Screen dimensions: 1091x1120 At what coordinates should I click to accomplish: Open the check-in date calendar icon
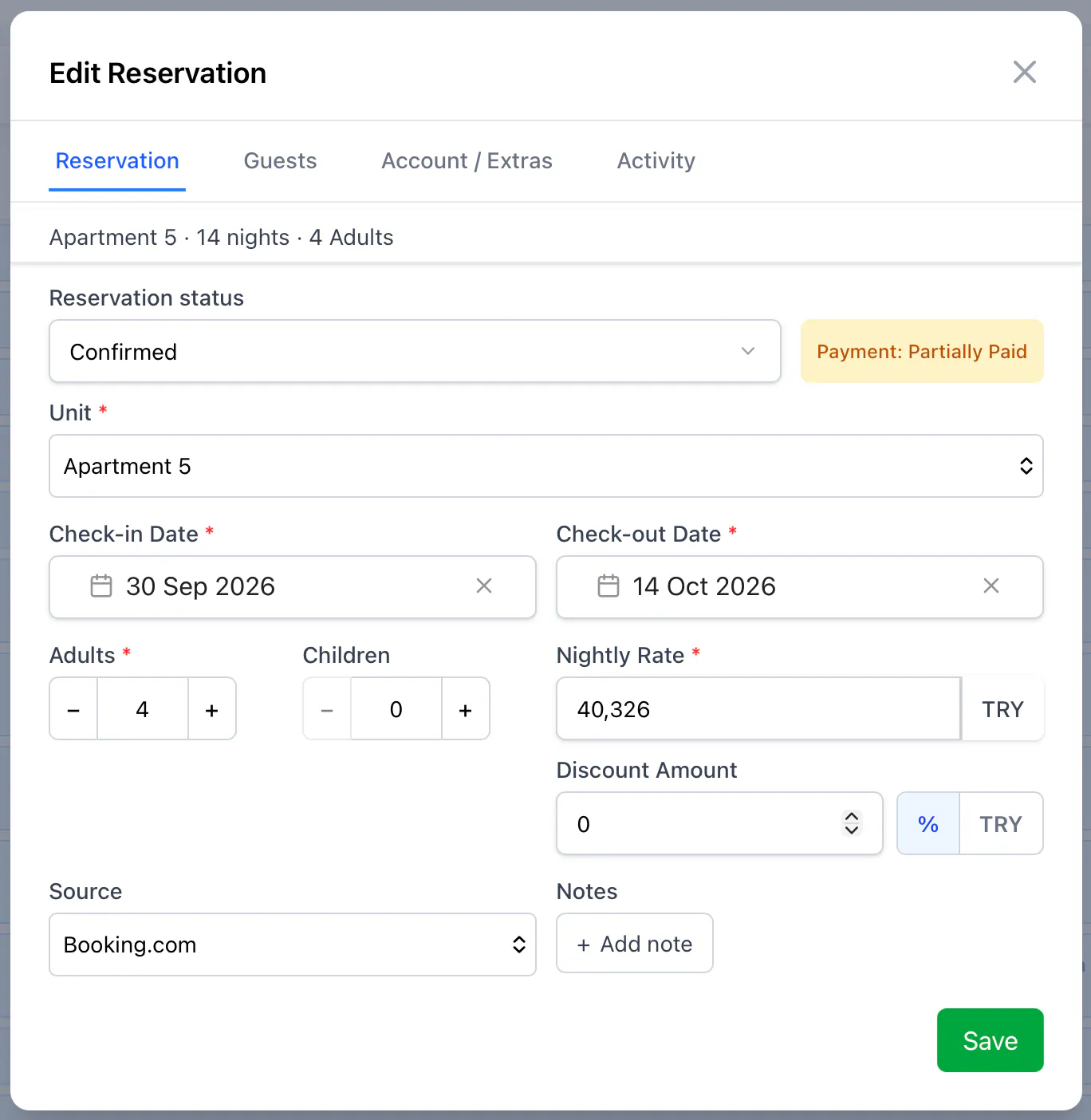[x=101, y=586]
